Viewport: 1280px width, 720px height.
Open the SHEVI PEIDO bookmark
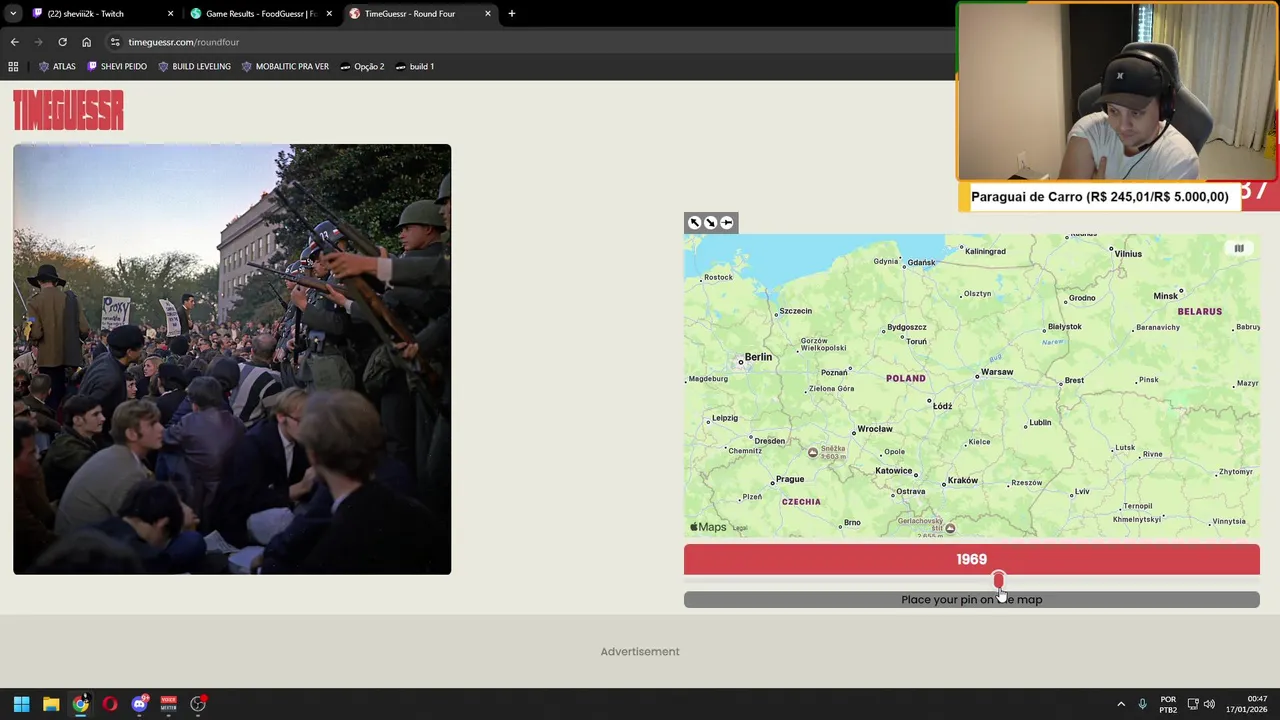[x=117, y=67]
